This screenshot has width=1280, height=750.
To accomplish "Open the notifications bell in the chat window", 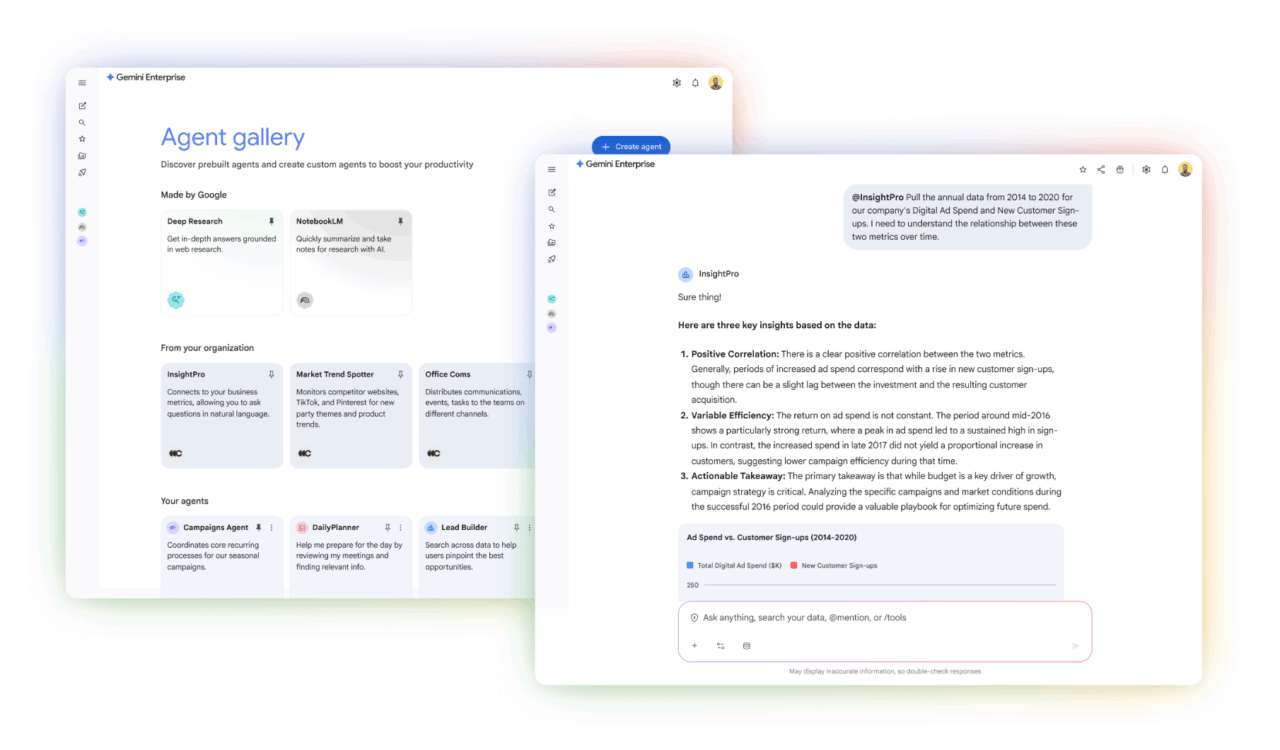I will click(x=1165, y=170).
